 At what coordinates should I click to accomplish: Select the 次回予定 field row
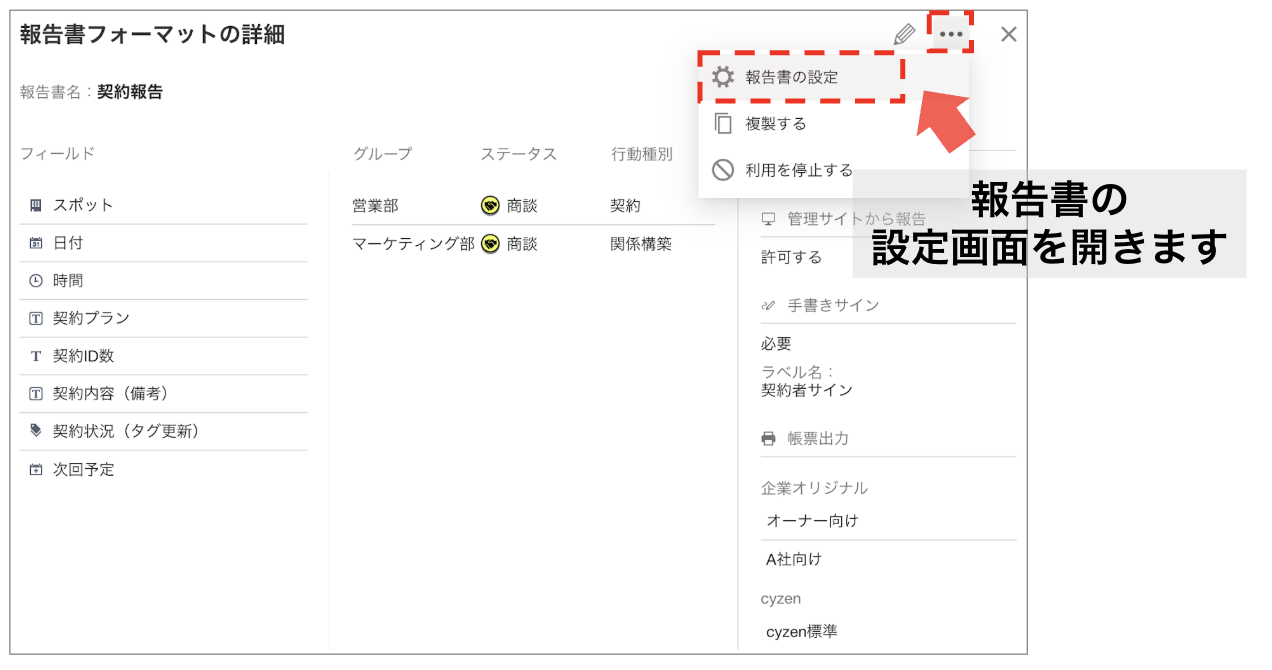[x=163, y=469]
